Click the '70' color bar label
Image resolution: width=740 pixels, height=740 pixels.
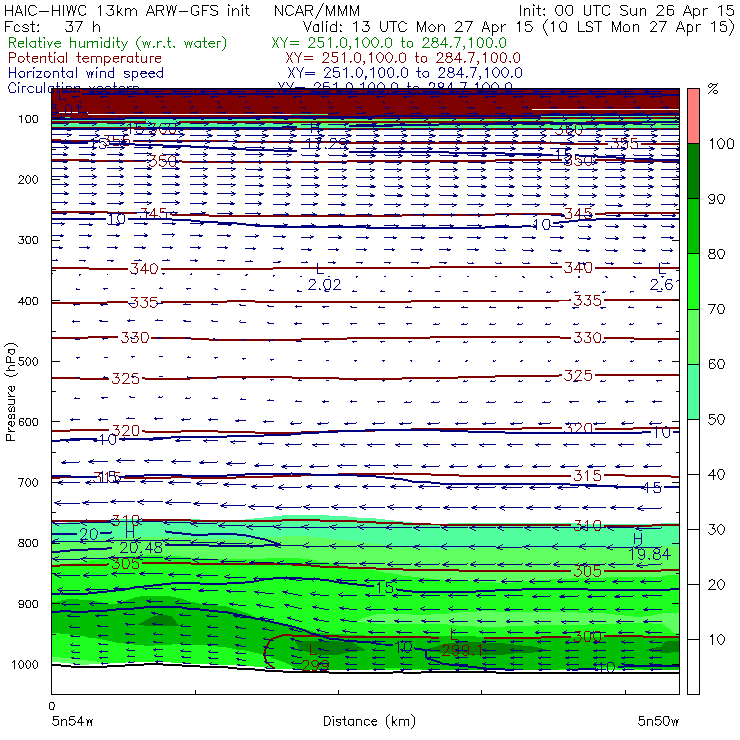click(716, 309)
